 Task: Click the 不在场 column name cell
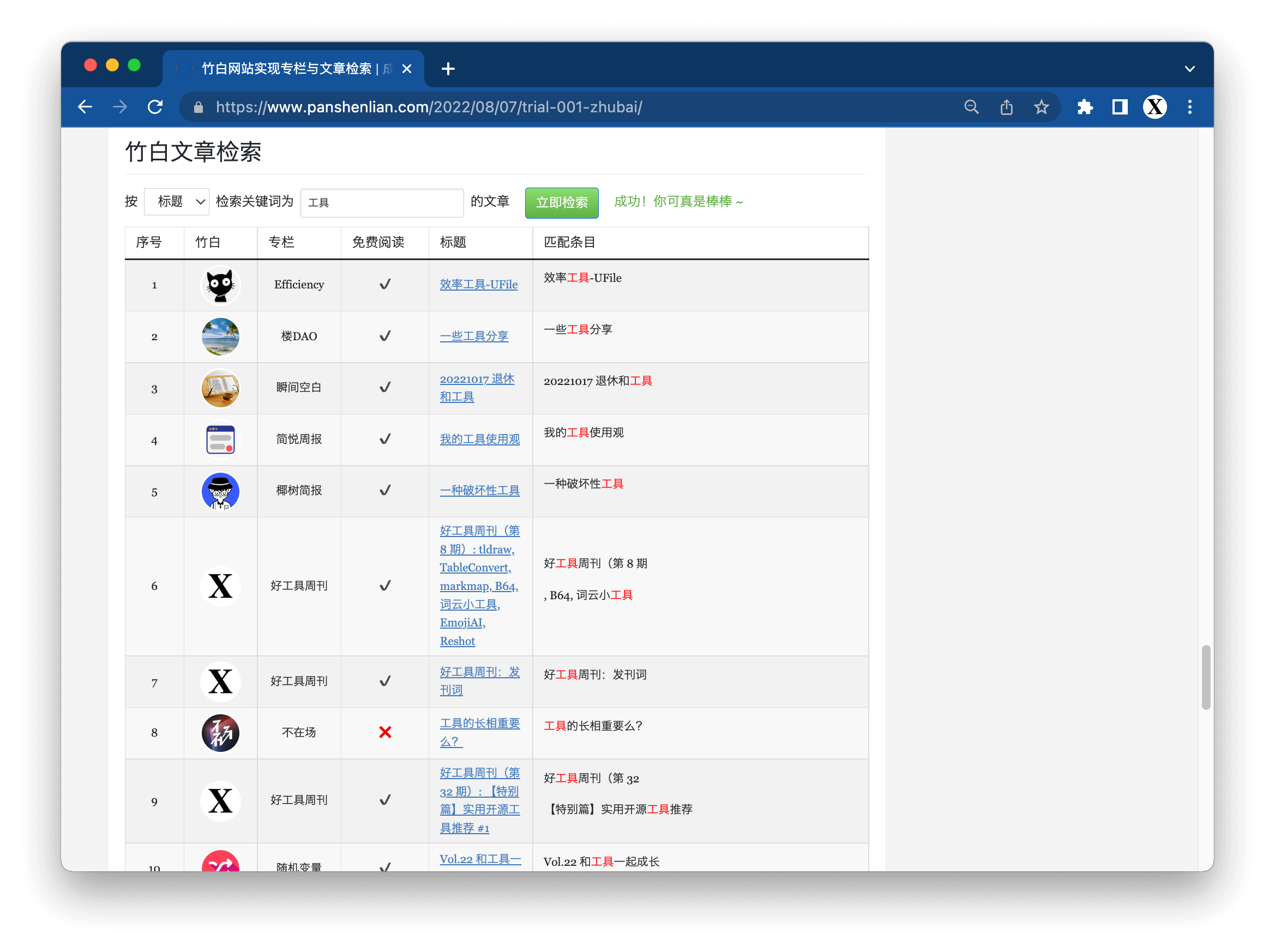[299, 732]
